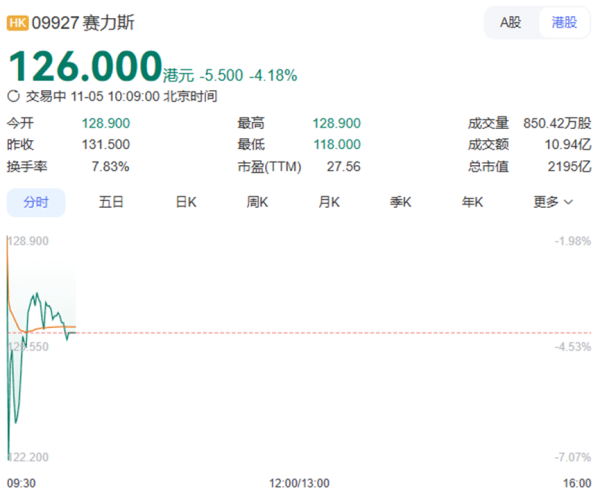
Task: Click the trading status 交易中 11-05 10:09:00
Action: [93, 96]
